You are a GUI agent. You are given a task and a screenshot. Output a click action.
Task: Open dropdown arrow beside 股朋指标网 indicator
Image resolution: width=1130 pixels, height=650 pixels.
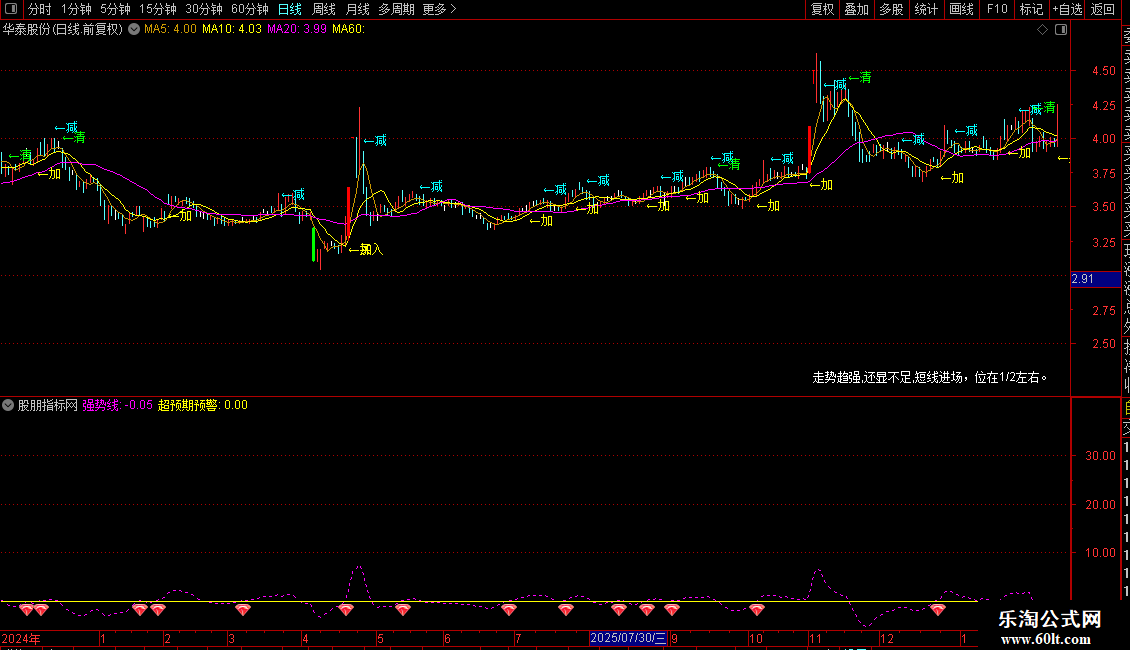coord(8,405)
